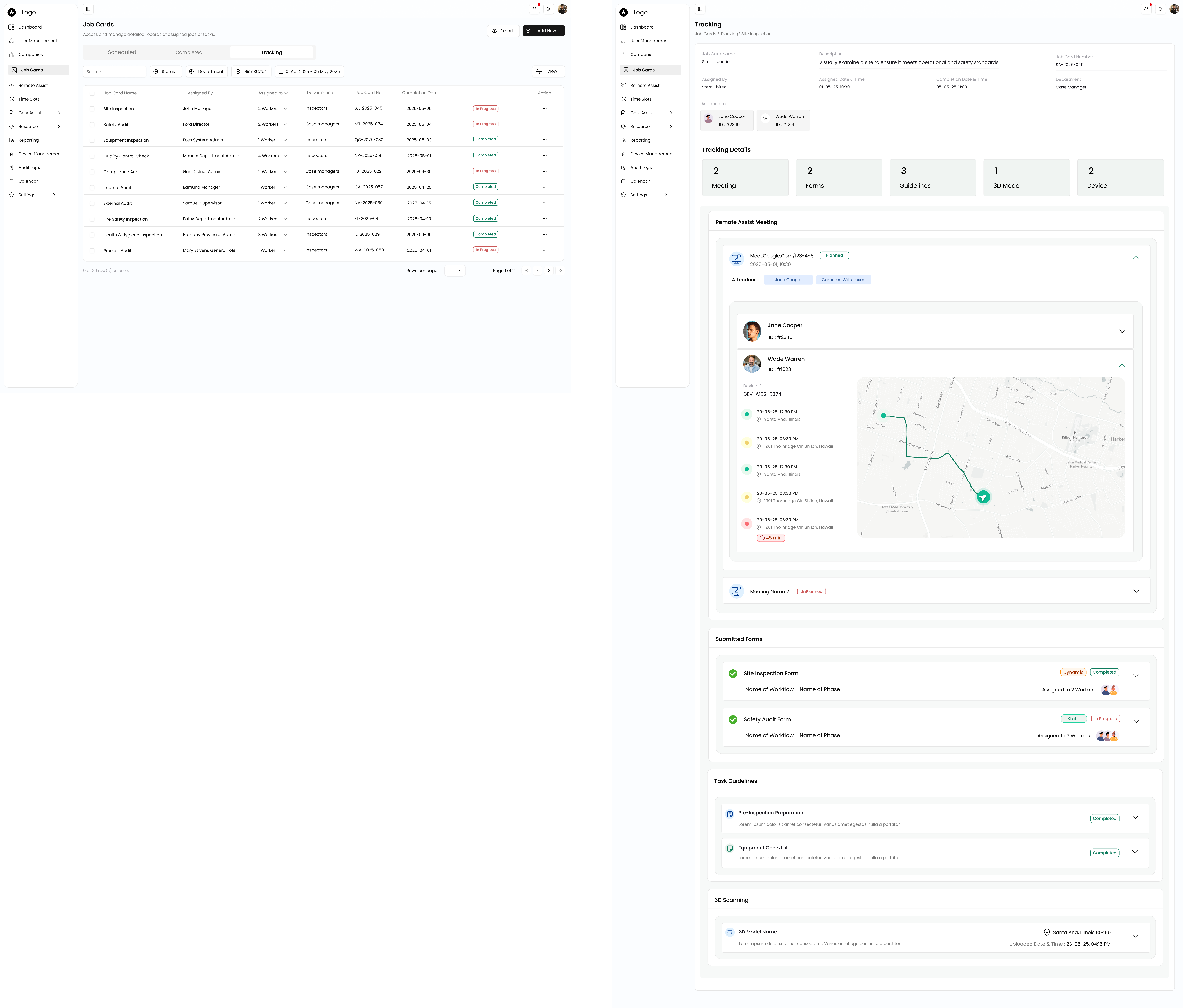The image size is (1183, 1008).
Task: Click the notification bell in Job Cards header
Action: pos(534,9)
